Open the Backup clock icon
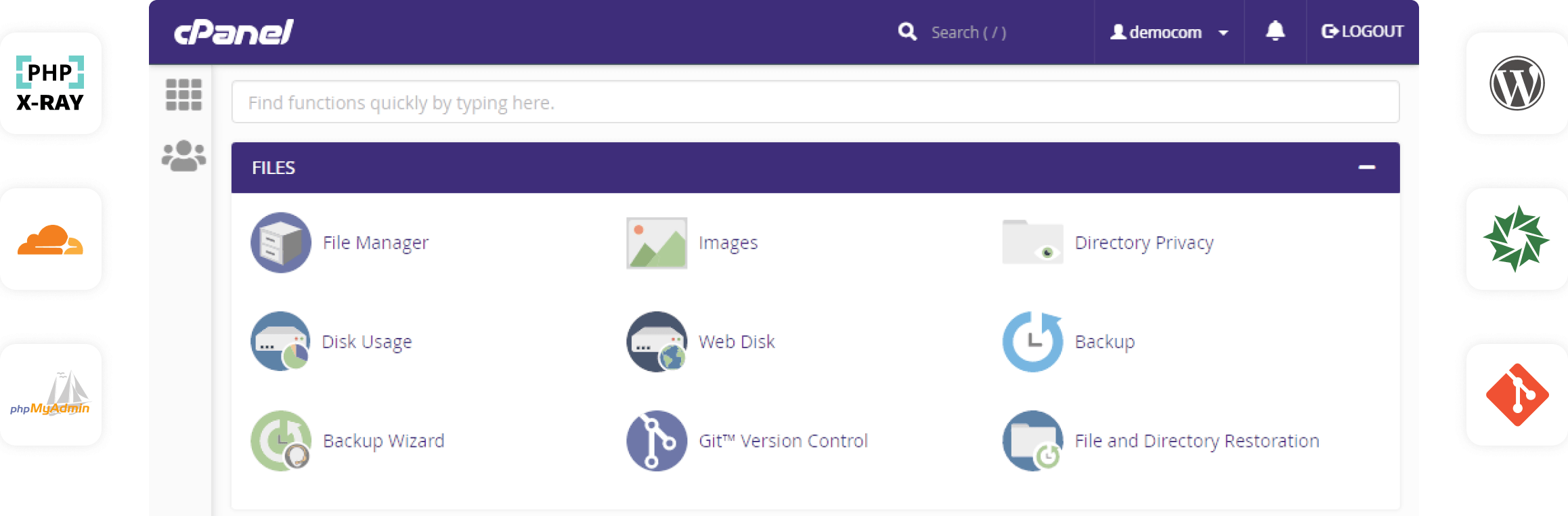 (1032, 341)
